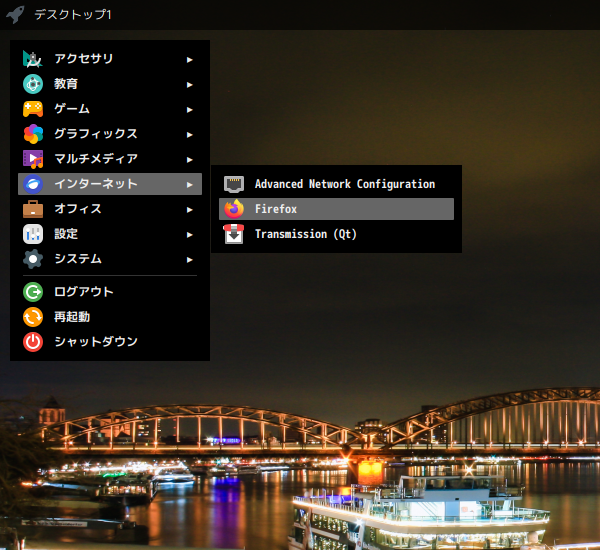This screenshot has width=600, height=550.
Task: Expand システム submenu arrow
Action: click(189, 260)
